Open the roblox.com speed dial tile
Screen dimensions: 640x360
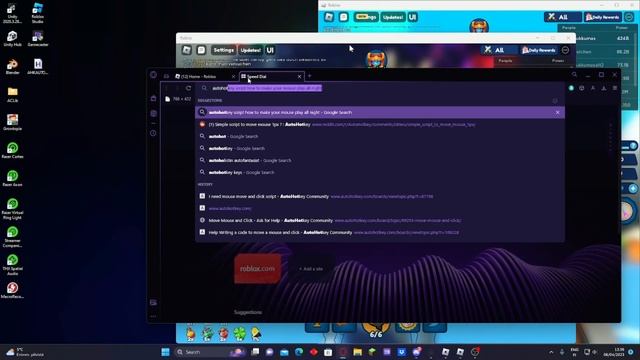coord(258,269)
